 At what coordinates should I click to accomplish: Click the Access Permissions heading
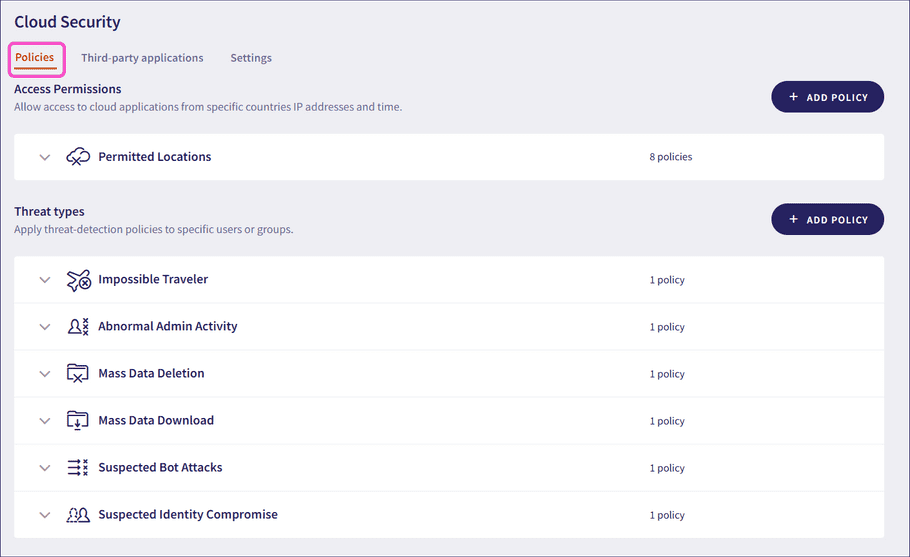[x=67, y=89]
